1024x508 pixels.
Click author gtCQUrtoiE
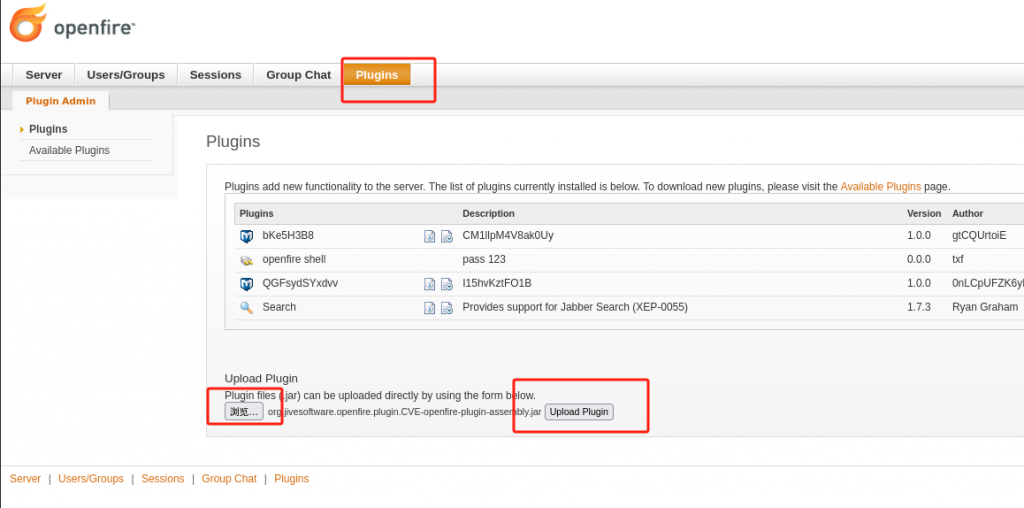coord(979,236)
